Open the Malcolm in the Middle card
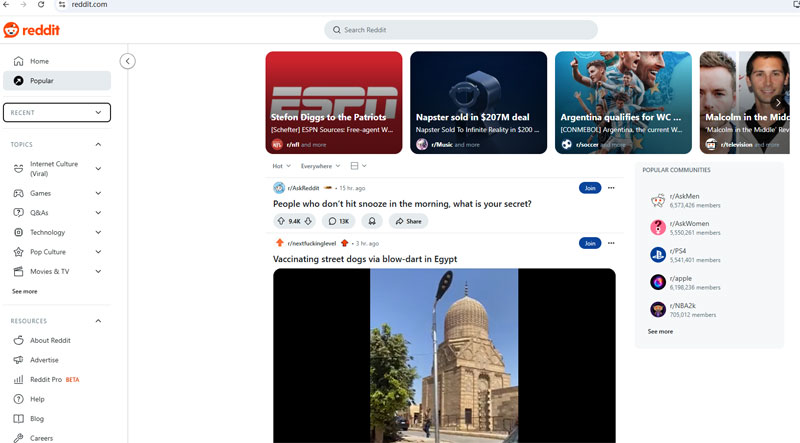 (x=744, y=103)
